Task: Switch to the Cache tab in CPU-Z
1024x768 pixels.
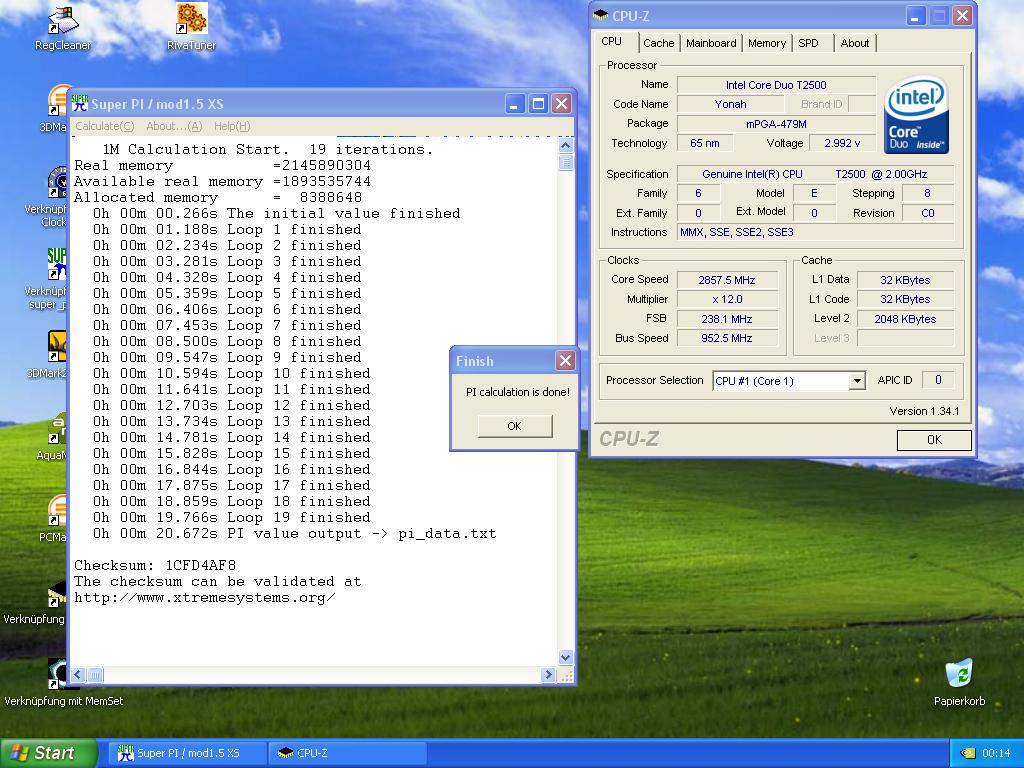Action: [658, 43]
